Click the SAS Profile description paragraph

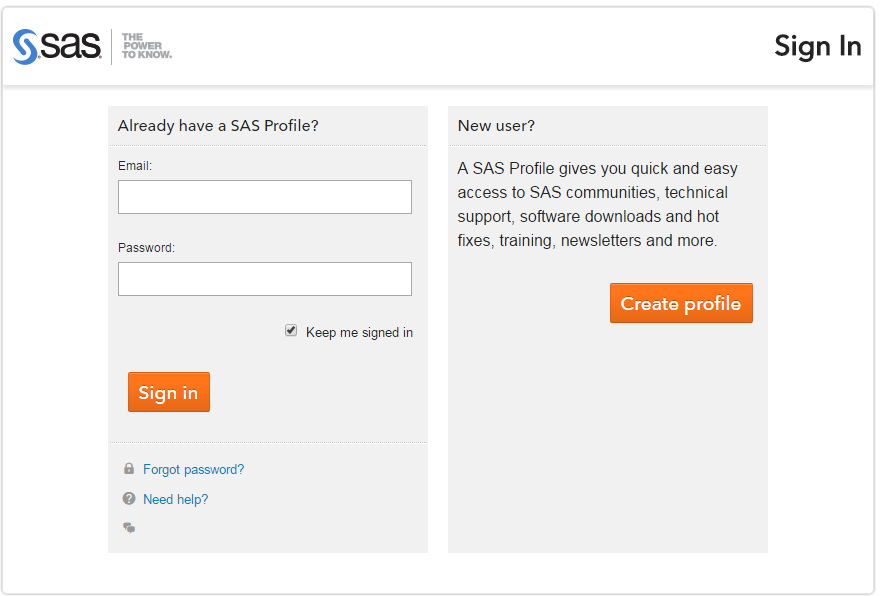pos(597,205)
